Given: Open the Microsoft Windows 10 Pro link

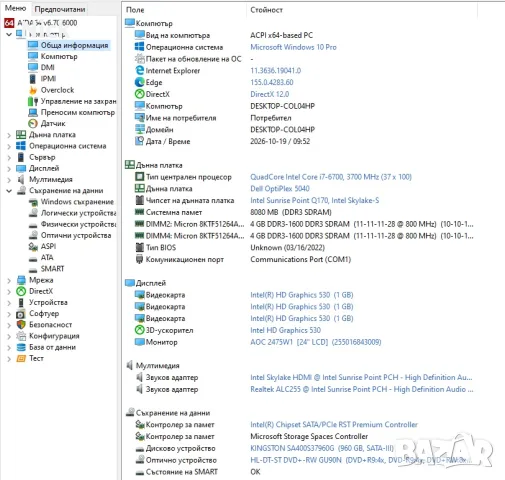Looking at the screenshot, I should [293, 47].
